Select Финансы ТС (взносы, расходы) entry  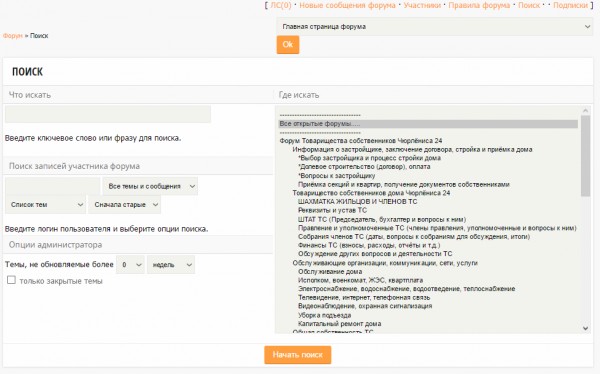[x=369, y=245]
